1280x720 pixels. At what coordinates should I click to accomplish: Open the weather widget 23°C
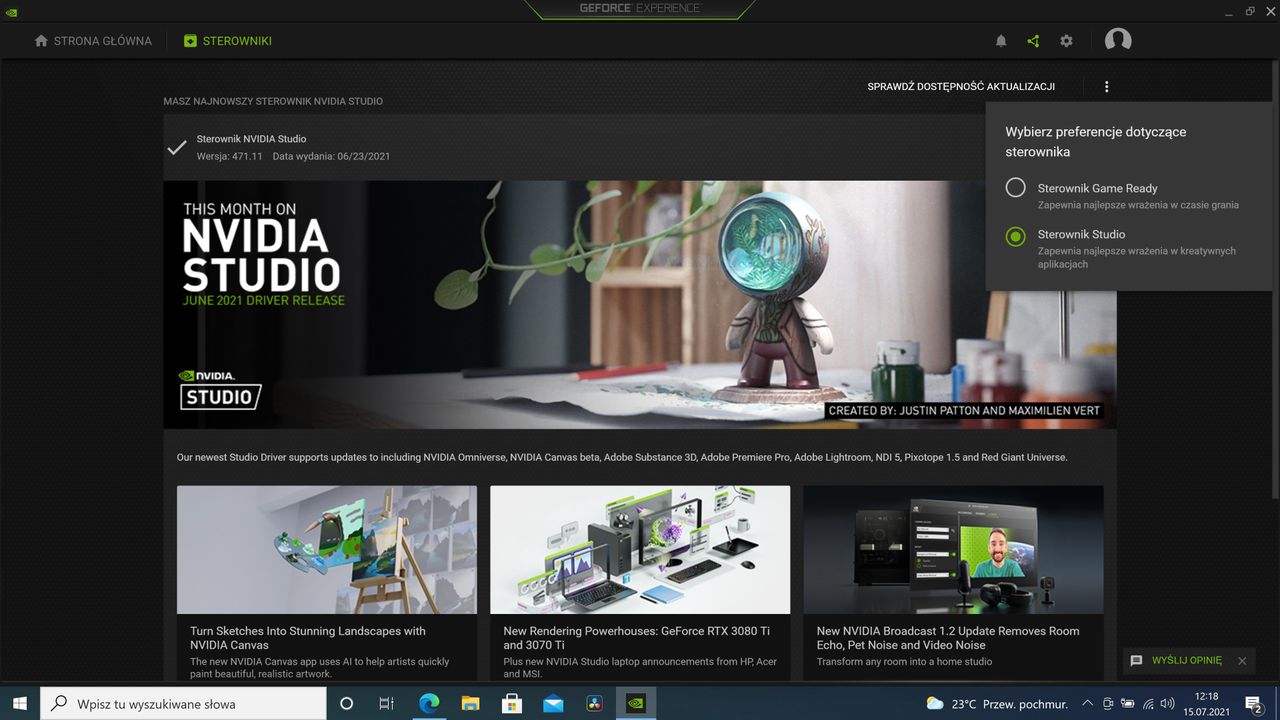997,704
